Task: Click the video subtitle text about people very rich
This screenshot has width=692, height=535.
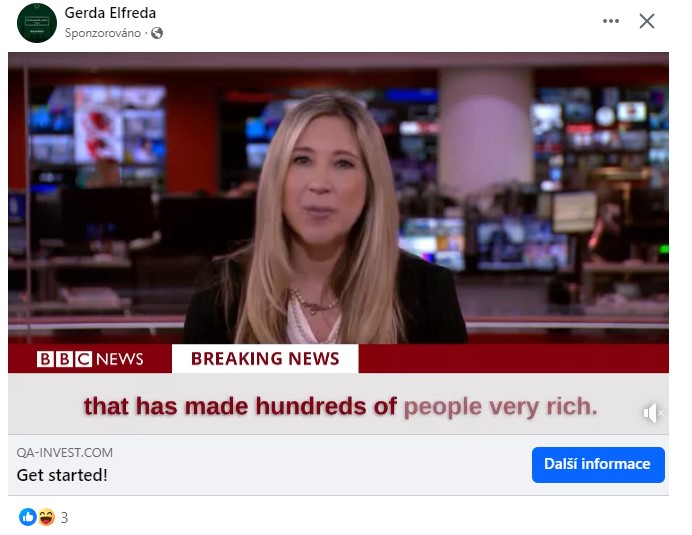Action: click(x=340, y=406)
